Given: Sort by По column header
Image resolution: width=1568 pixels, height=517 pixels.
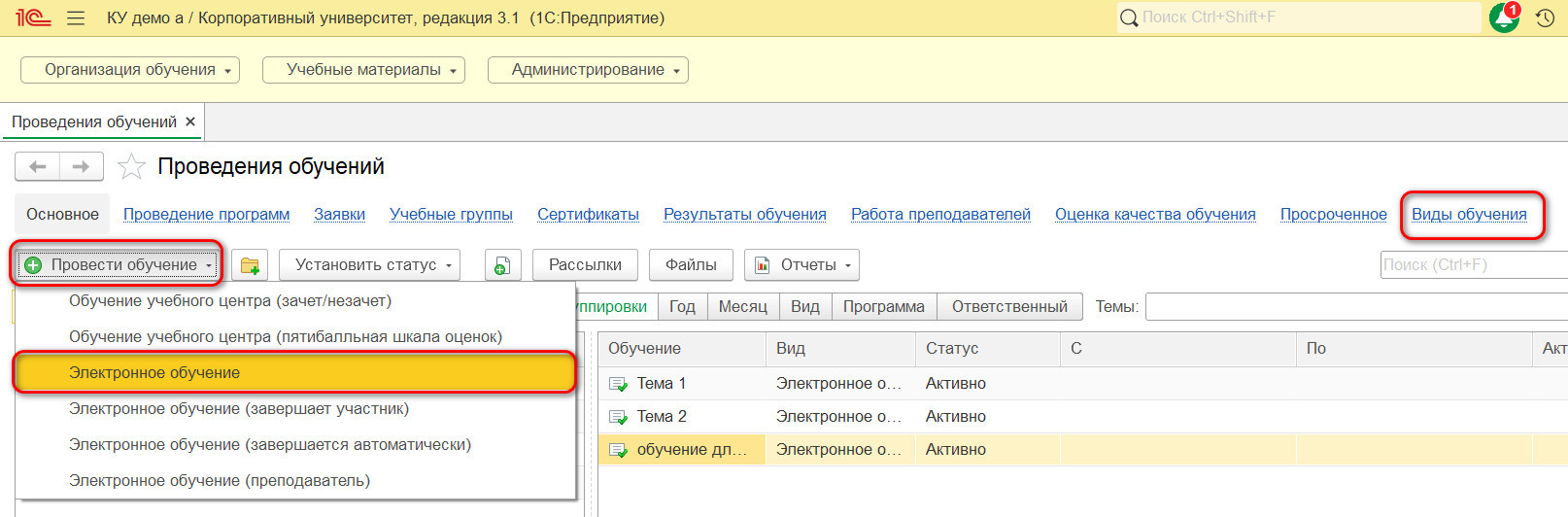Looking at the screenshot, I should click(1415, 349).
